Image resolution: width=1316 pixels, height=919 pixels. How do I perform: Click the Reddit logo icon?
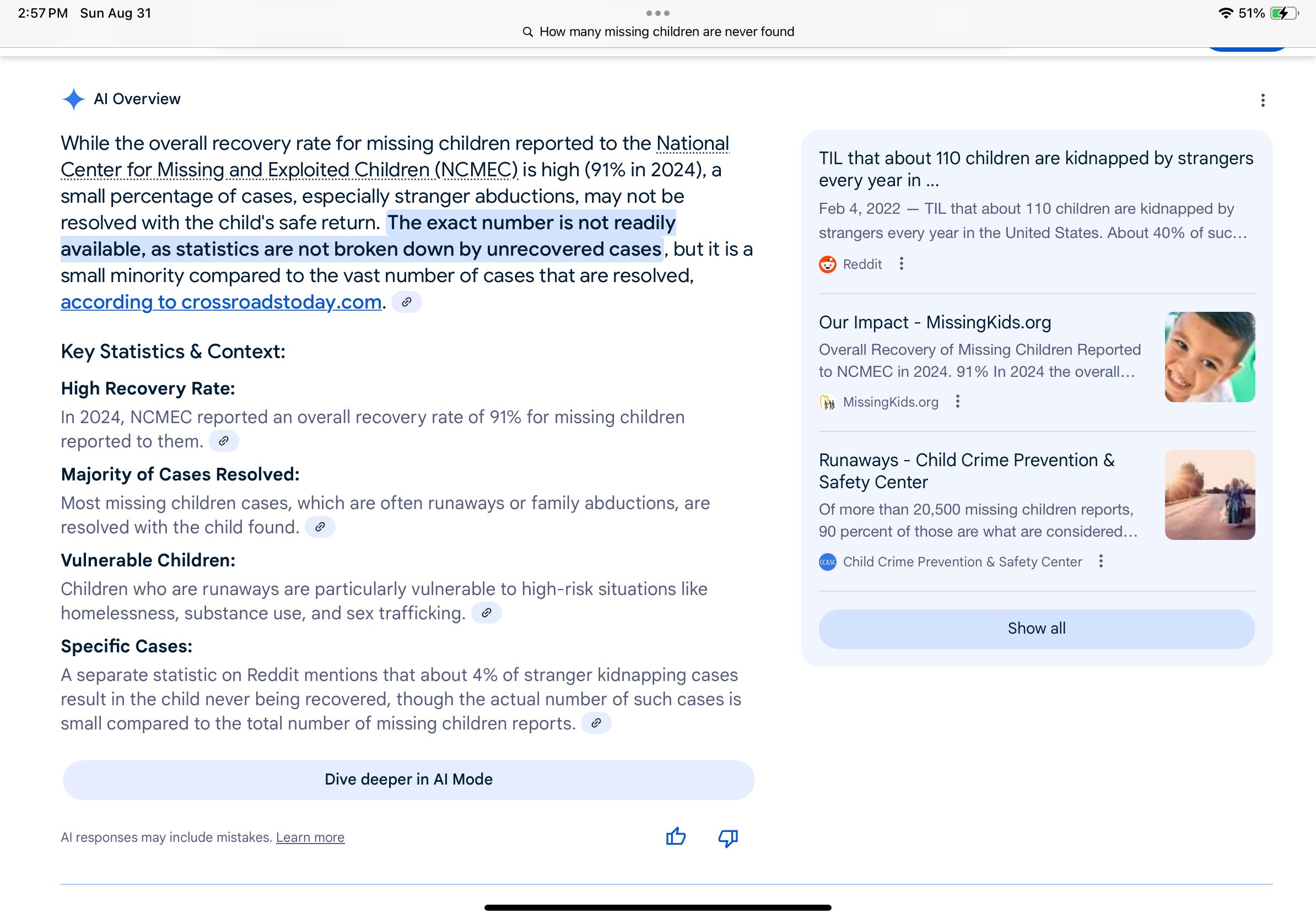[x=828, y=264]
